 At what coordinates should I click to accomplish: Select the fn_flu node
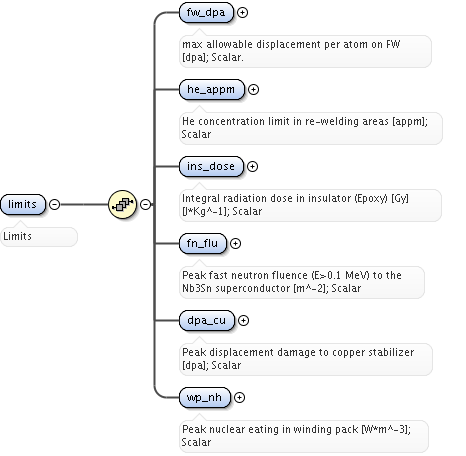pos(203,244)
